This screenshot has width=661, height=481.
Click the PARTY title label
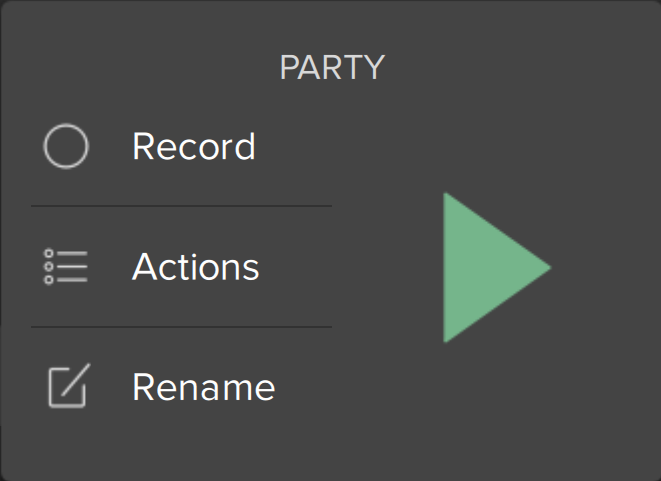332,68
